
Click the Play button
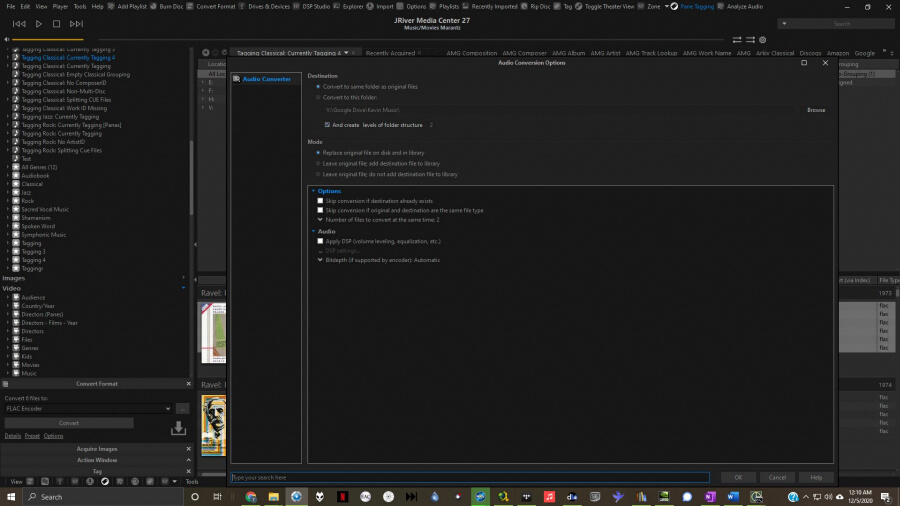[38, 24]
